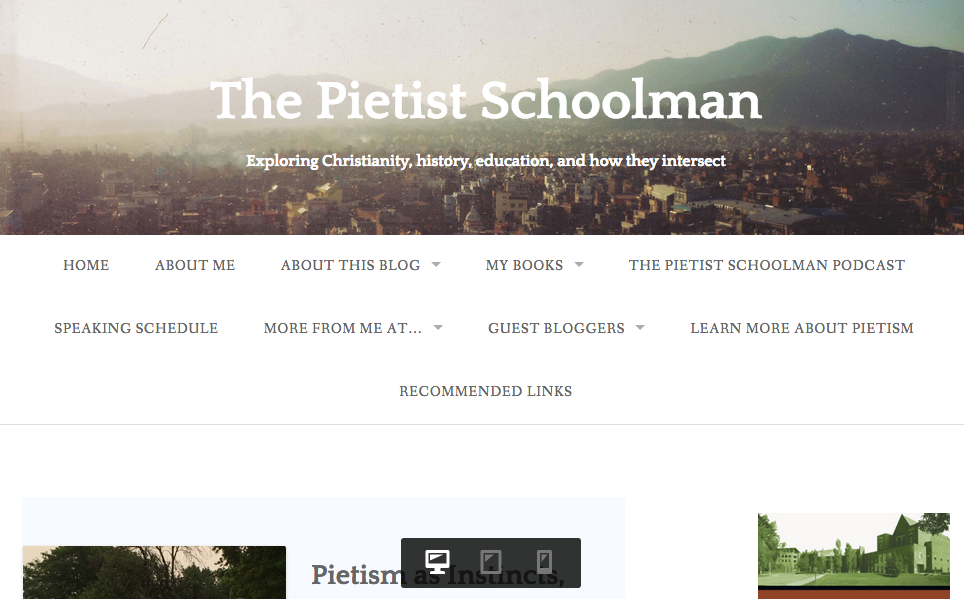Open the Recommended Links page

(x=486, y=391)
